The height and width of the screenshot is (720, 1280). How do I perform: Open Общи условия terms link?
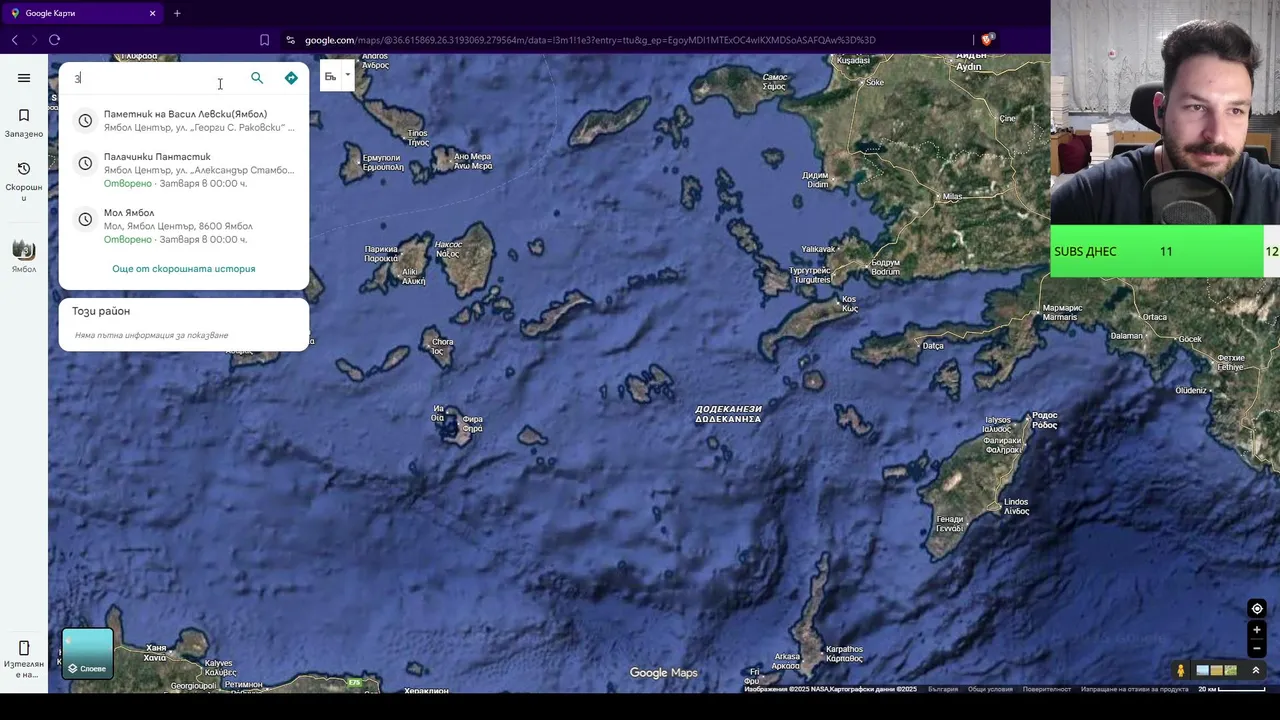(x=990, y=689)
